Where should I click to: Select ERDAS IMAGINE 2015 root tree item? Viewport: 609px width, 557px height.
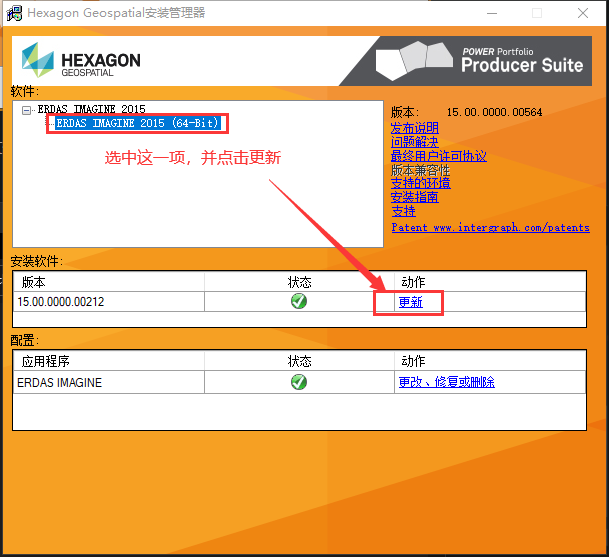[x=91, y=109]
